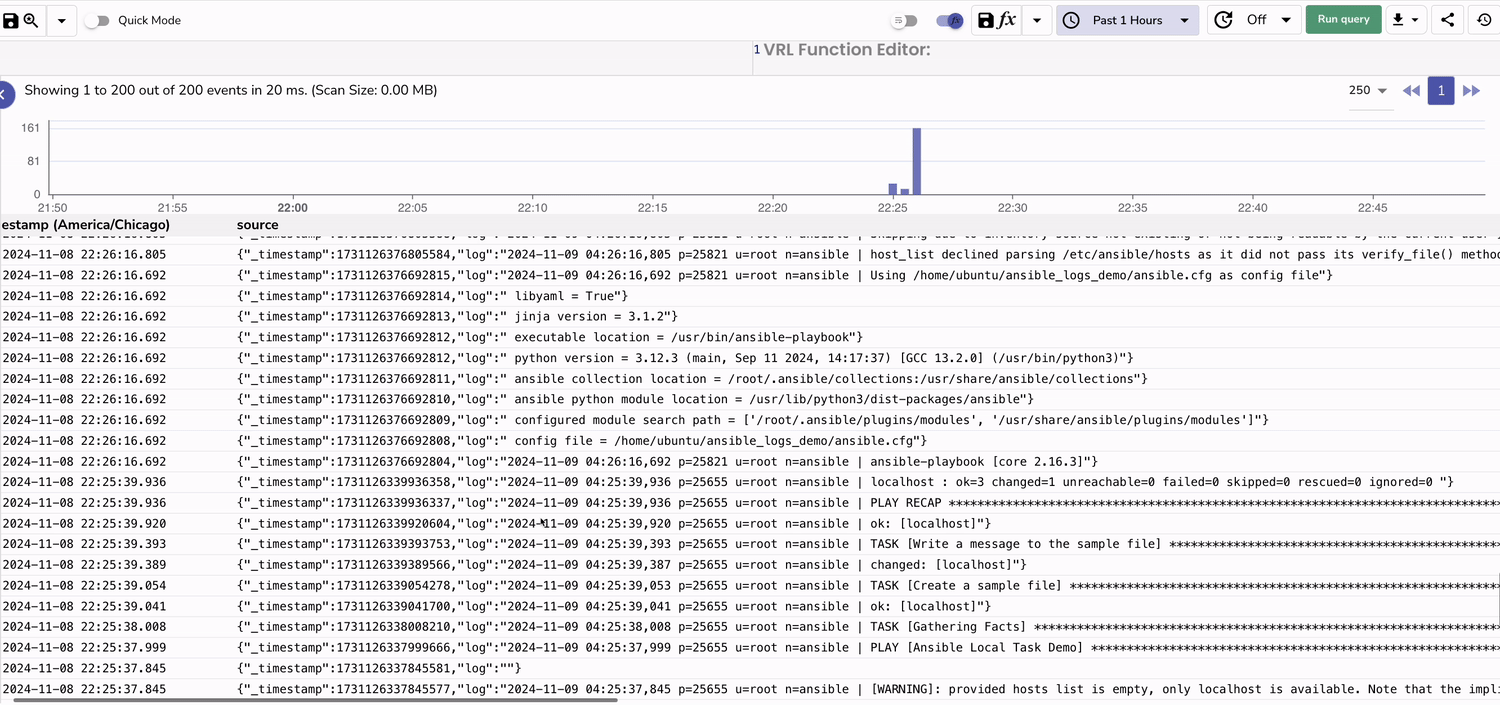Toggle the SQL mode switch
Image resolution: width=1500 pixels, height=705 pixels.
[905, 19]
